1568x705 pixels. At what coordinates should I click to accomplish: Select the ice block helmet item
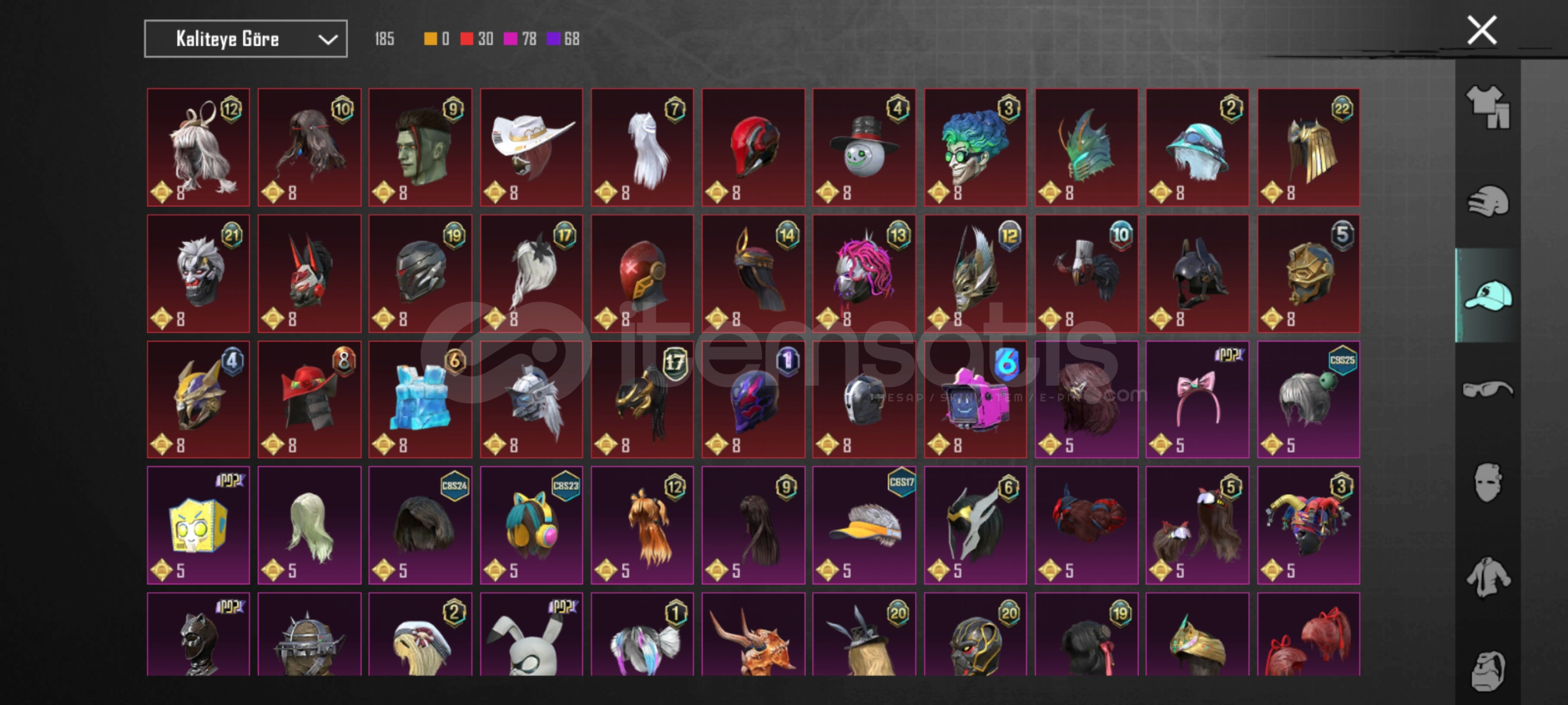(420, 399)
